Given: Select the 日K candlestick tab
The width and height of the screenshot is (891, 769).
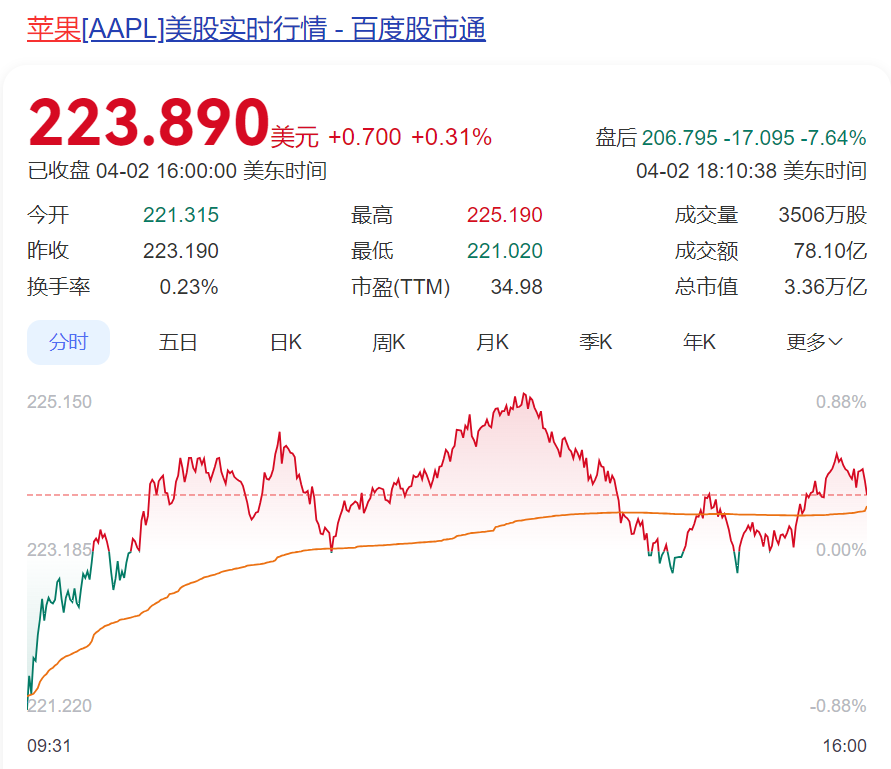Looking at the screenshot, I should [285, 341].
